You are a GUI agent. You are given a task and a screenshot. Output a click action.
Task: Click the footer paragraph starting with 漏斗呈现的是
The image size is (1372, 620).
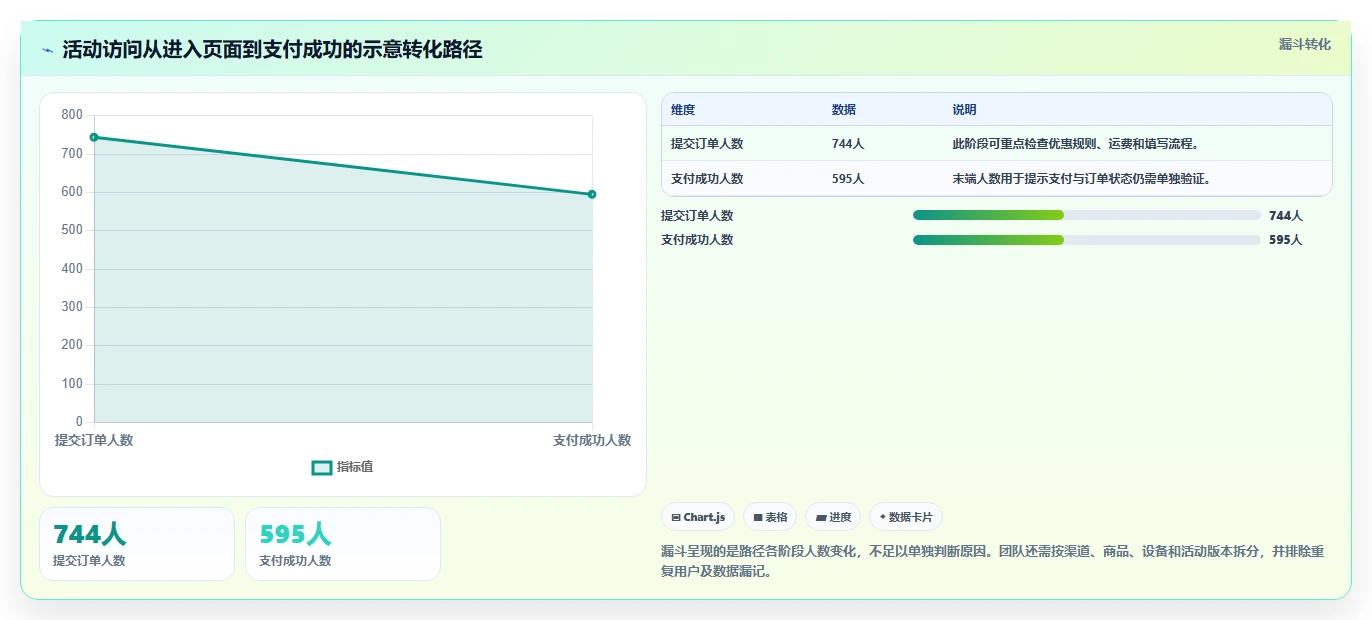992,562
